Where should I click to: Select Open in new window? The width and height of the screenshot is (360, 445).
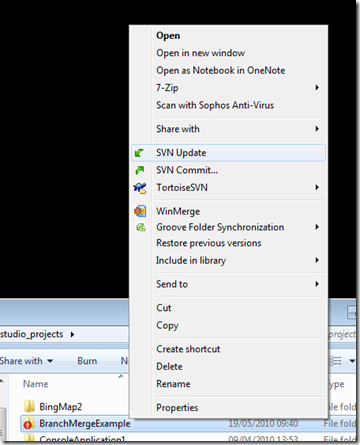click(x=229, y=53)
